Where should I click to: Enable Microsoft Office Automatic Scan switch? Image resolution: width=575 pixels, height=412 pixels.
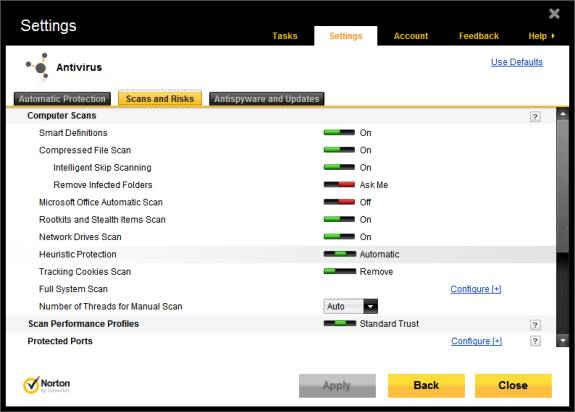(x=339, y=202)
